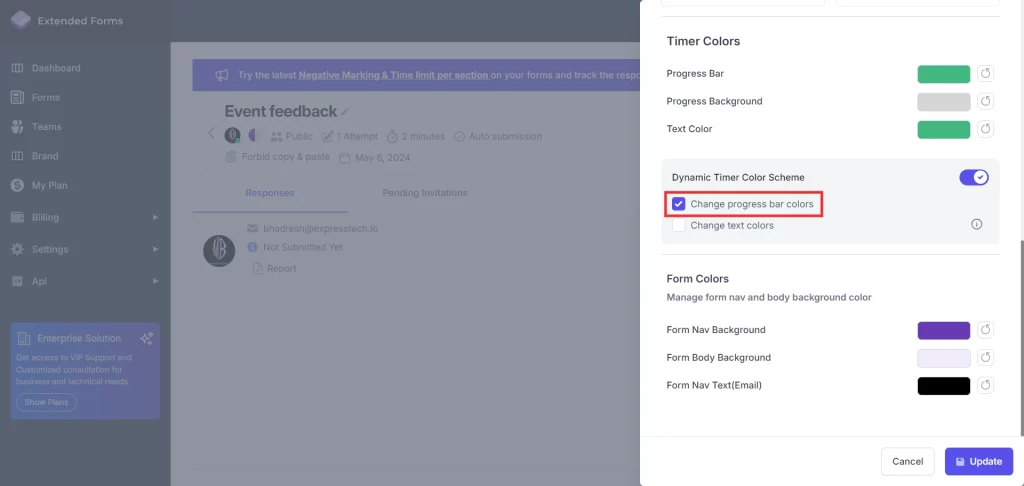Check Change text colors checkbox
This screenshot has height=486, width=1024.
pyautogui.click(x=679, y=225)
